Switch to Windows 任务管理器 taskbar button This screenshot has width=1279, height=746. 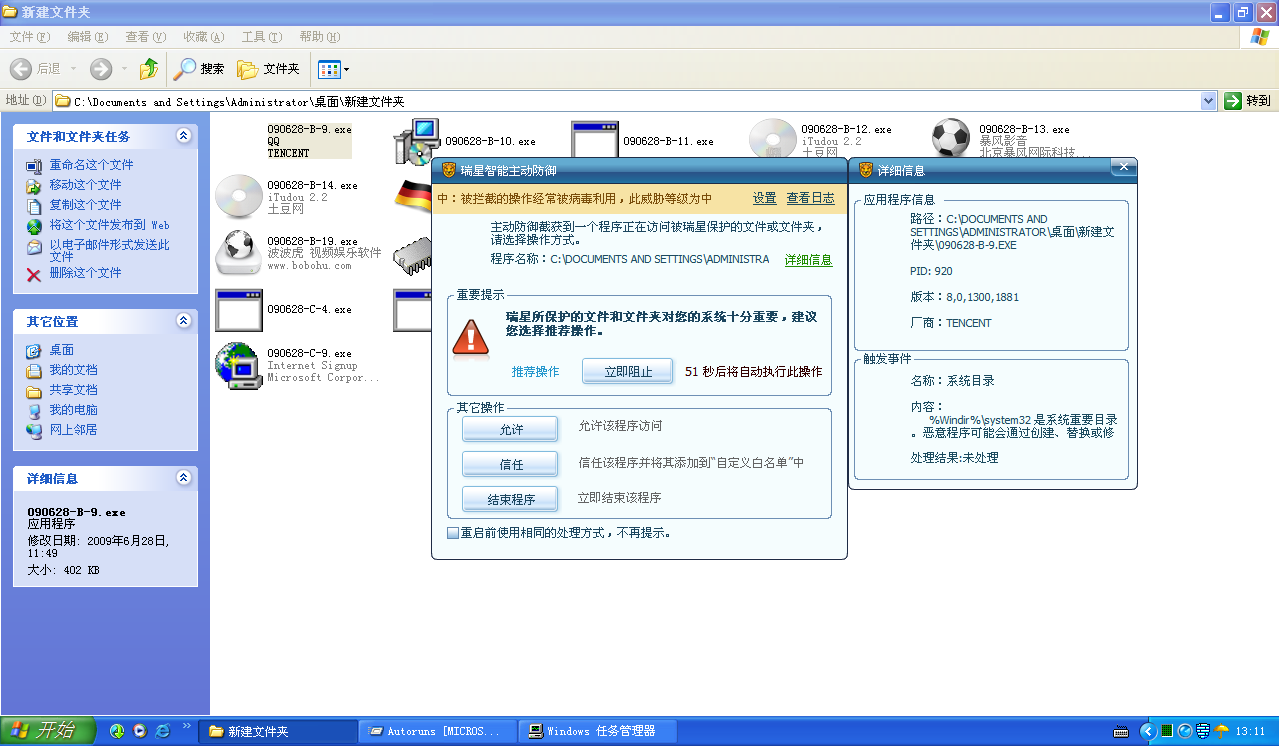coord(598,731)
